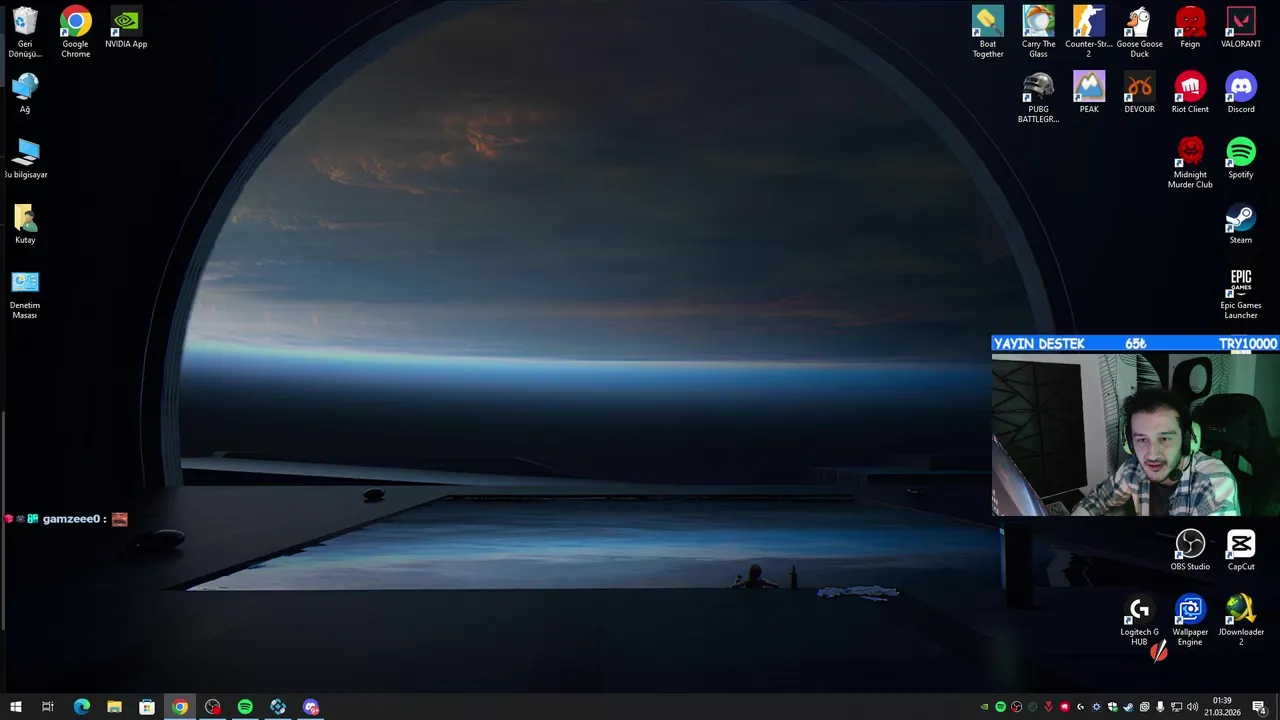Viewport: 1280px width, 720px height.
Task: Select the Boat Together game icon
Action: point(988,32)
